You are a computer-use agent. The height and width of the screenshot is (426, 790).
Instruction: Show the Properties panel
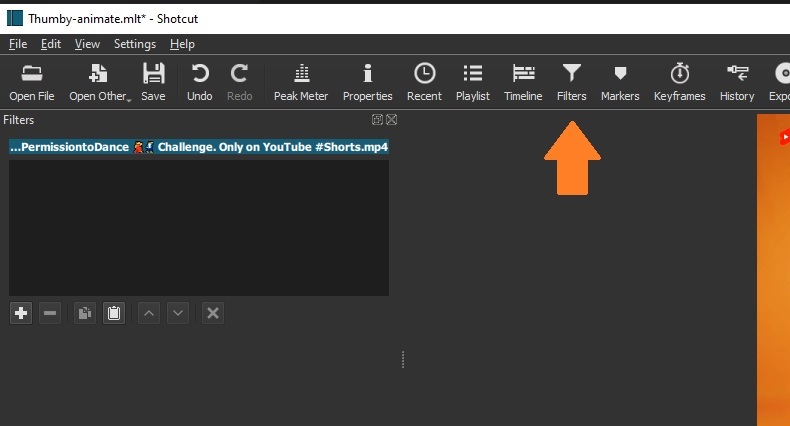[367, 82]
